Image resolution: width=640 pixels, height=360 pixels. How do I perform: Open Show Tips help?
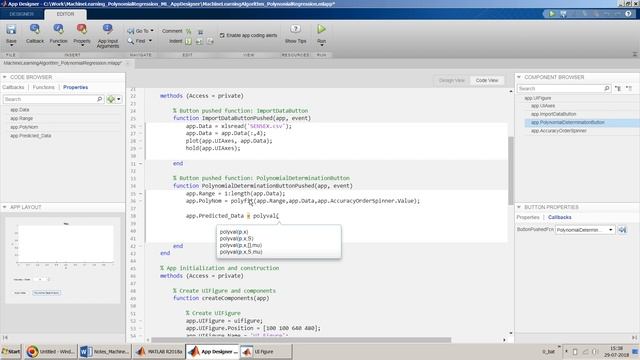tap(296, 34)
